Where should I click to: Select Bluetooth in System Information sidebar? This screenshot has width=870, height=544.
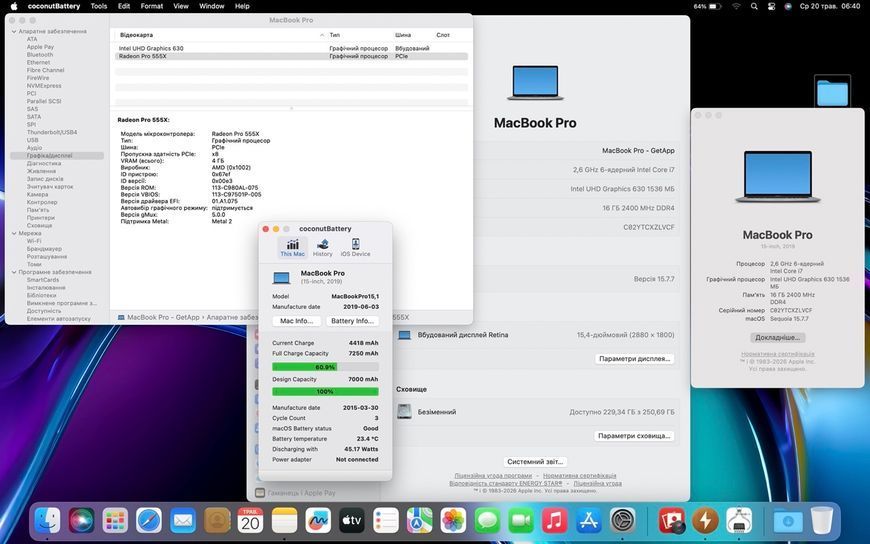click(40, 55)
